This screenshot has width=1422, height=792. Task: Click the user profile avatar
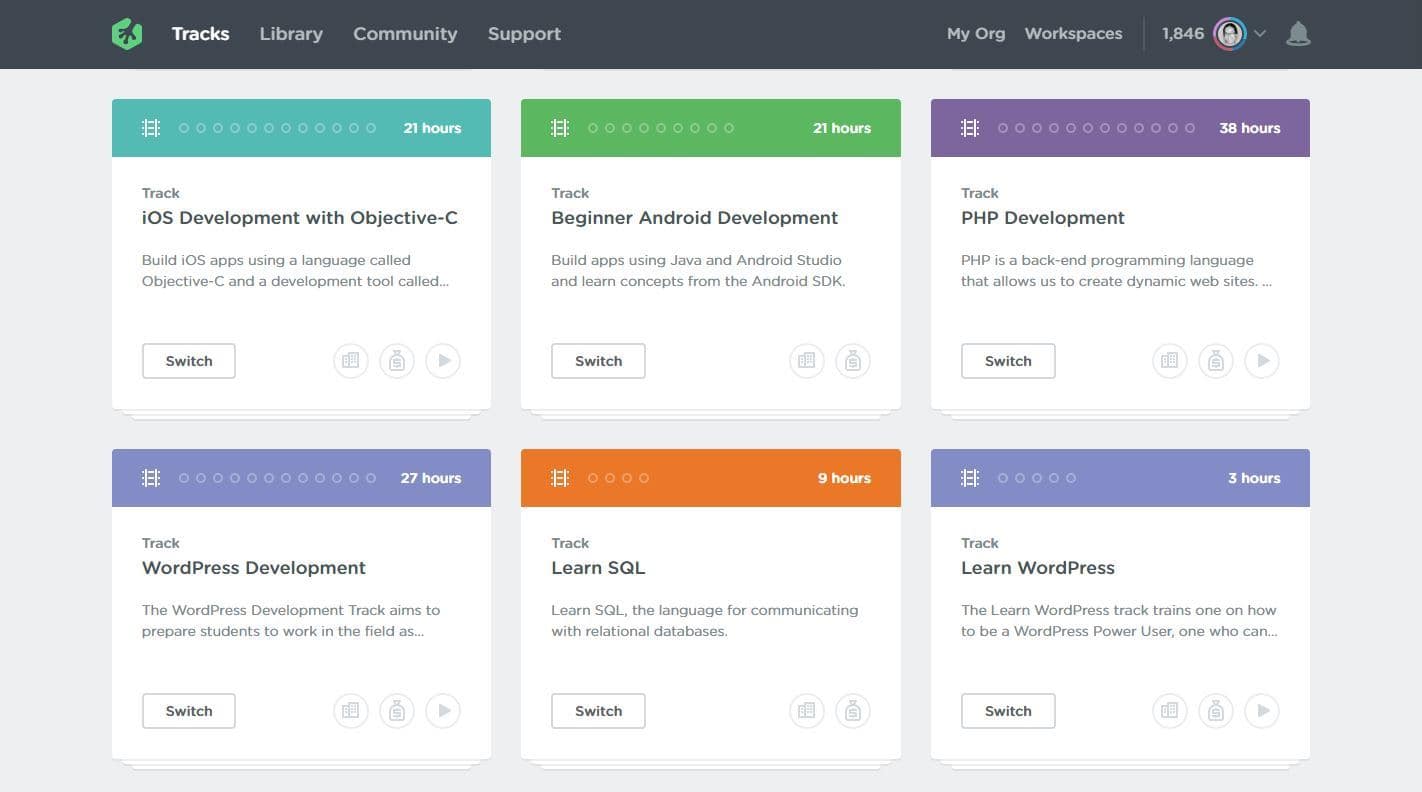(1230, 34)
